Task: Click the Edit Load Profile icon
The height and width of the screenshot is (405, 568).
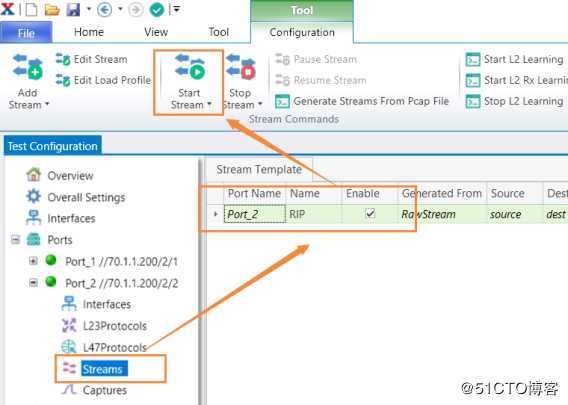Action: point(63,80)
